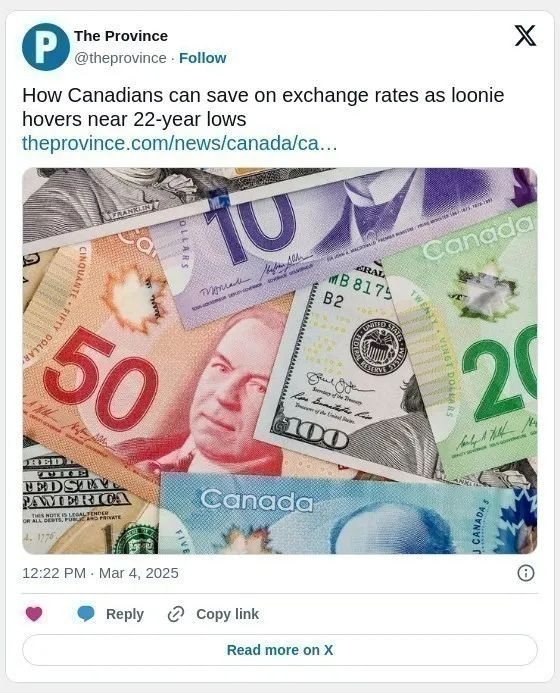
Task: Open the tweet info circle icon
Action: pyautogui.click(x=526, y=573)
